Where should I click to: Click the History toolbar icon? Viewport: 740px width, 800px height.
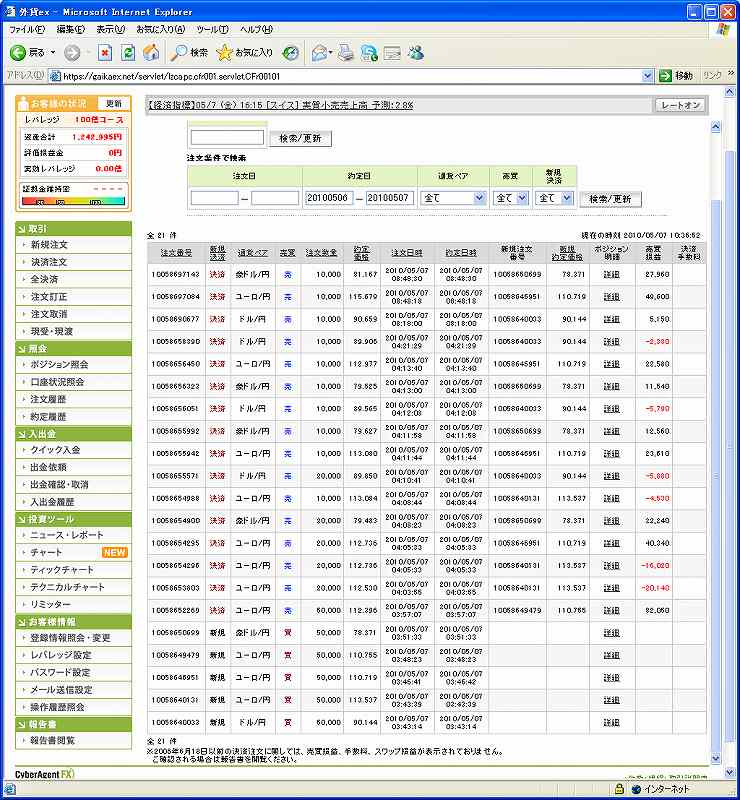290,53
